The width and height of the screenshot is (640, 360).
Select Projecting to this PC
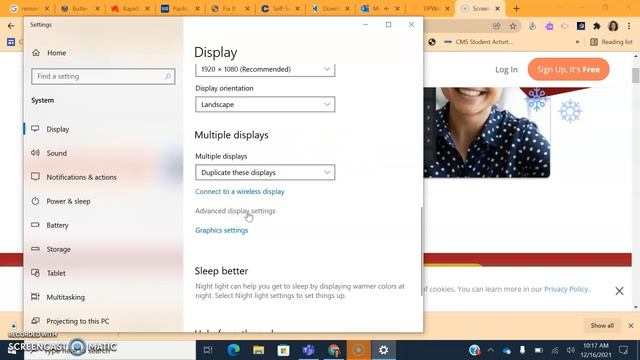[x=78, y=321]
